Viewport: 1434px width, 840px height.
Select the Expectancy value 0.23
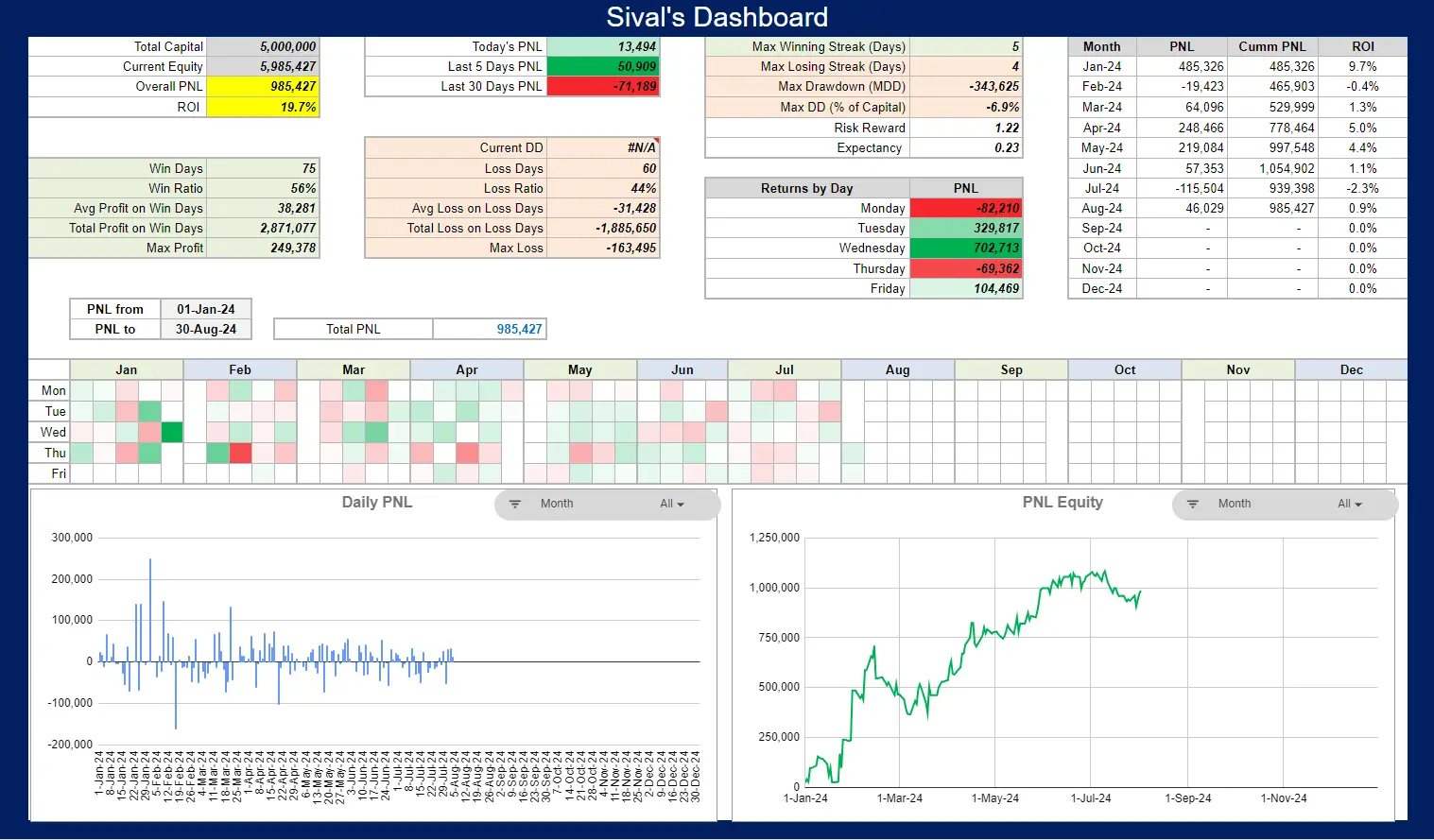click(966, 147)
